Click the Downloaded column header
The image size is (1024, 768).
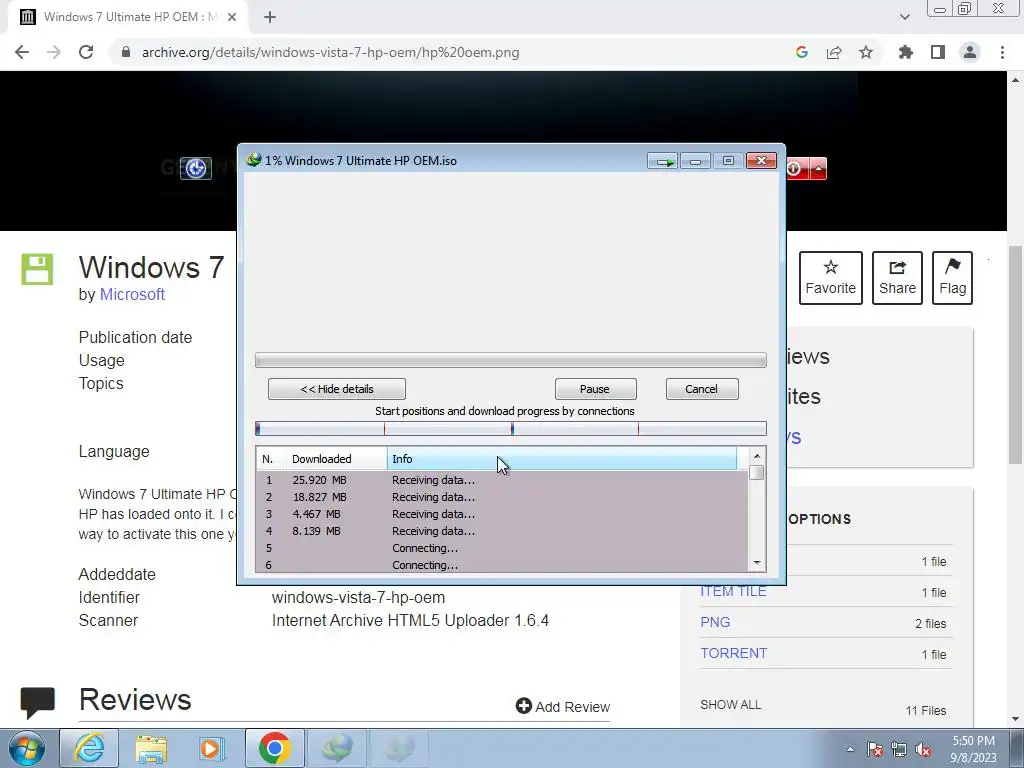[x=337, y=459]
